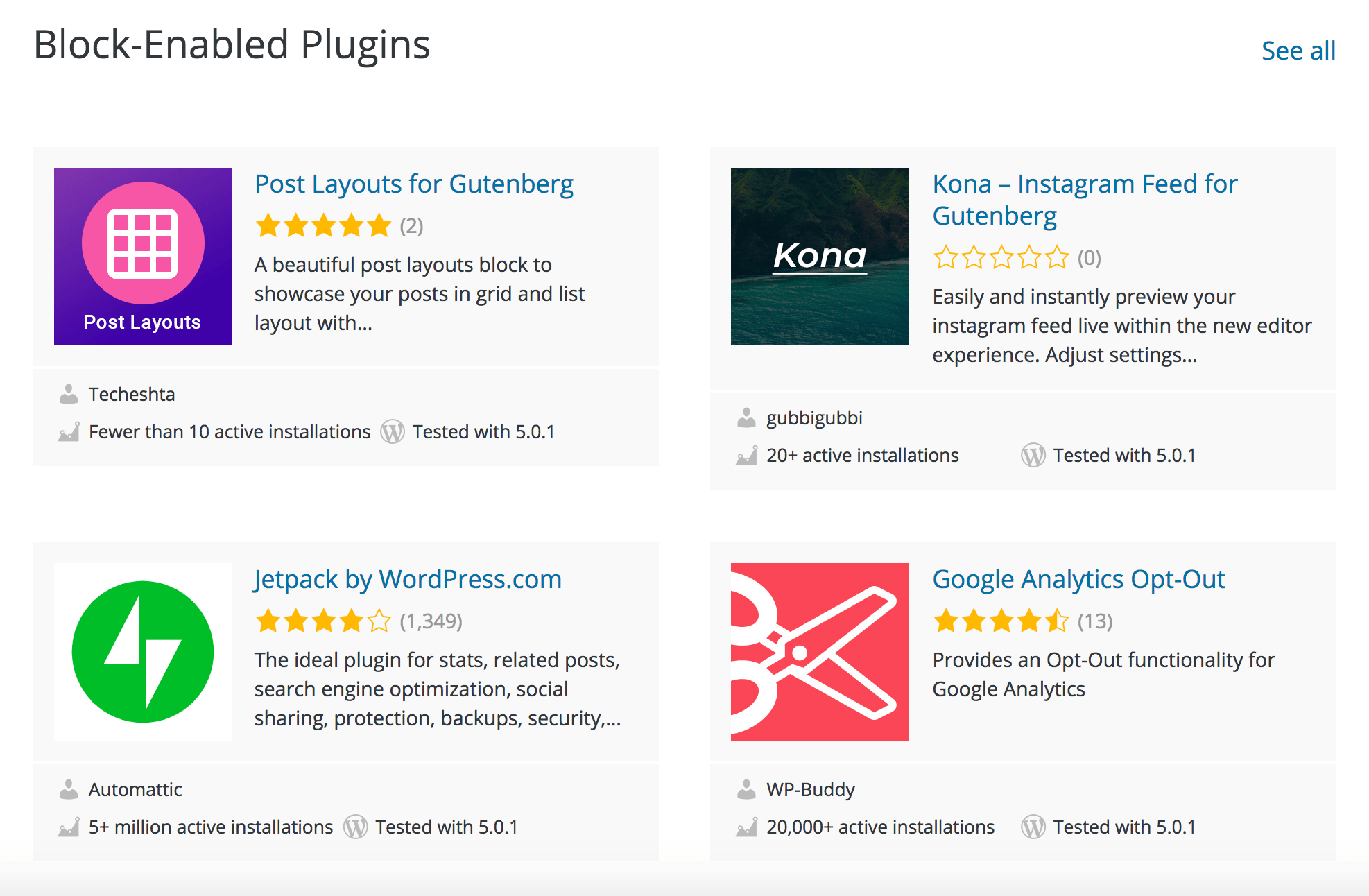
Task: Click the Kona plugin thumbnail image
Action: (x=819, y=257)
